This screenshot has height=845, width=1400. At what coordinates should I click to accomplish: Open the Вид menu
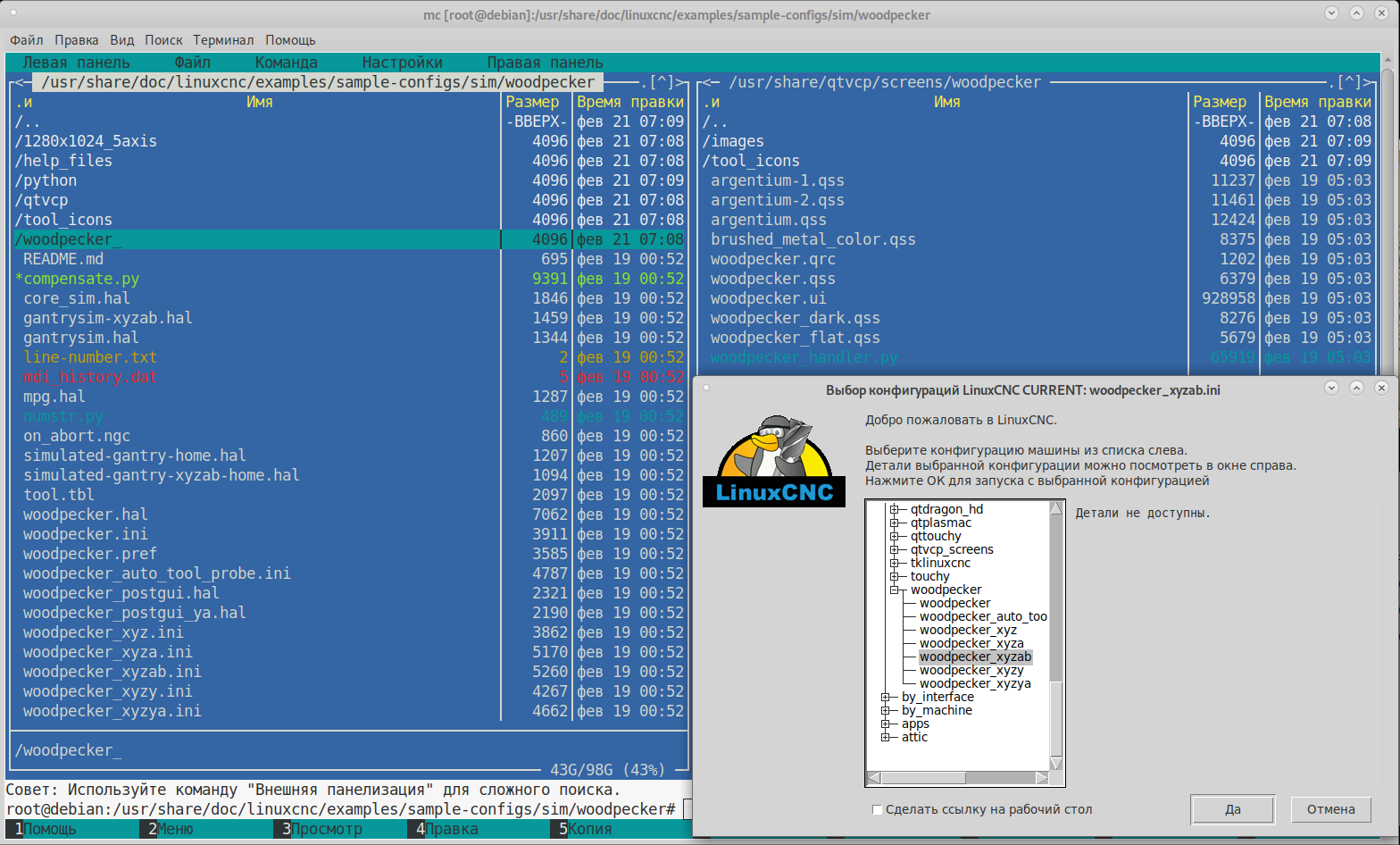pyautogui.click(x=122, y=40)
